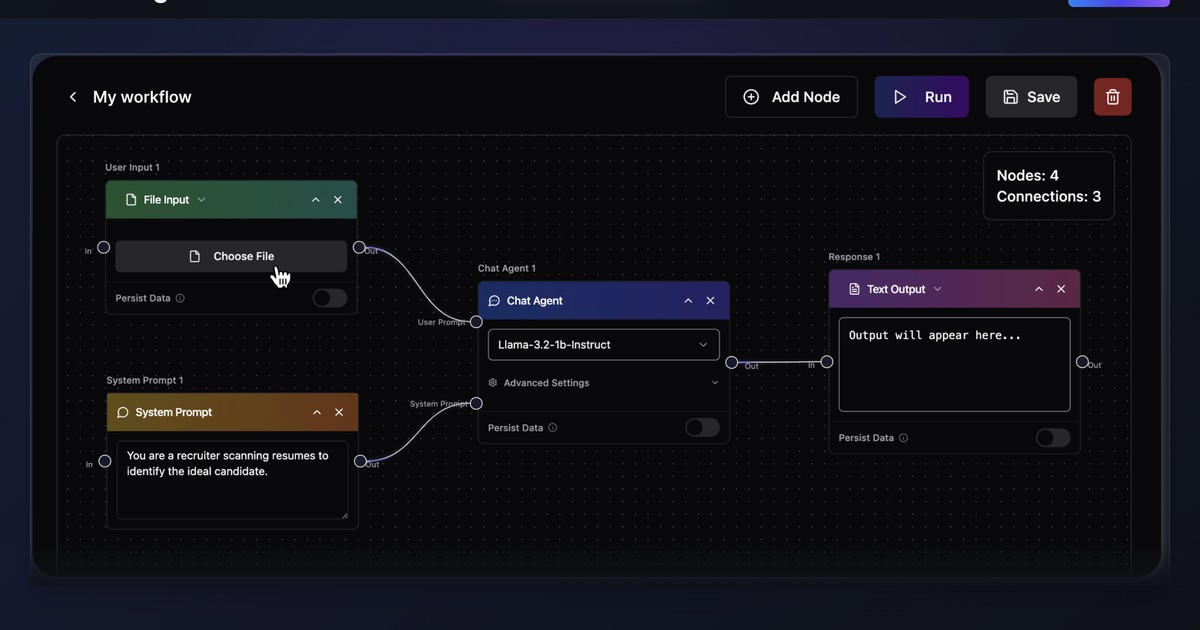Open the File Input node type dropdown
The width and height of the screenshot is (1200, 630).
pos(201,200)
